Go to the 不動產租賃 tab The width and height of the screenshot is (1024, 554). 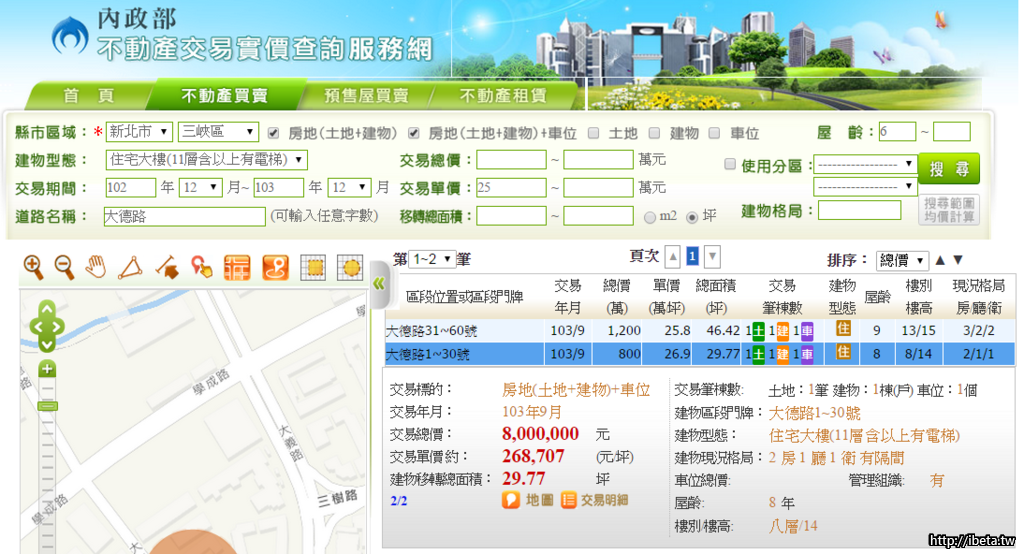[x=503, y=96]
